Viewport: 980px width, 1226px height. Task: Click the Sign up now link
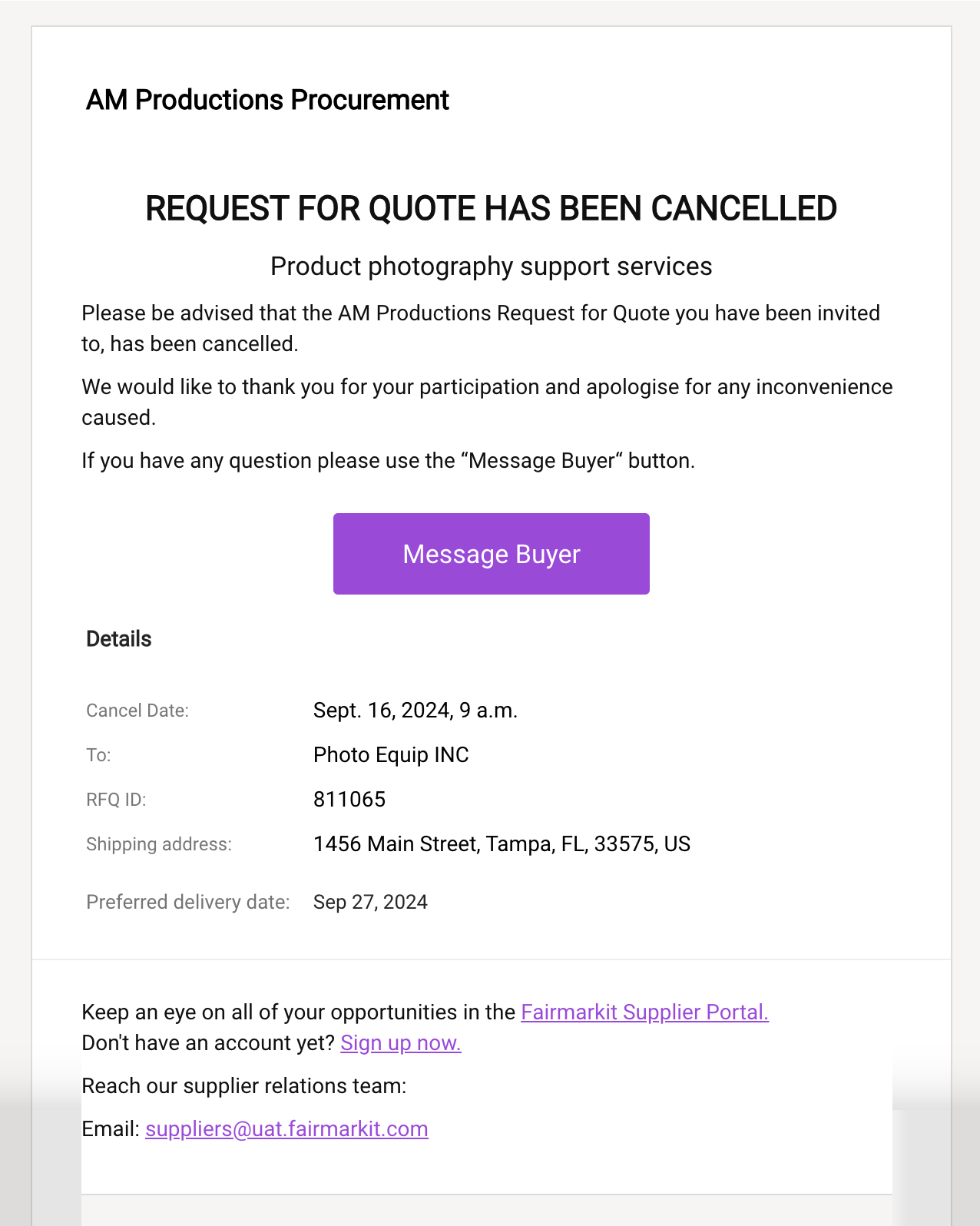pyautogui.click(x=400, y=1042)
